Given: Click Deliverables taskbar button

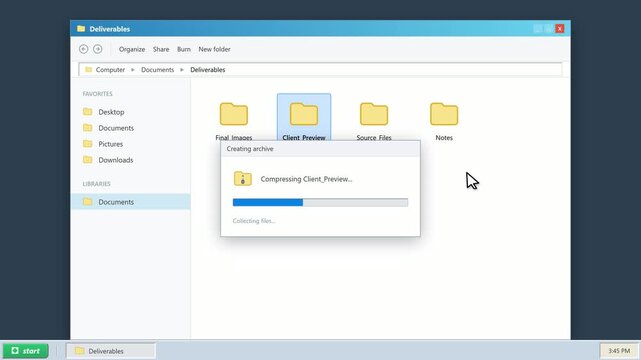Looking at the screenshot, I should click(111, 351).
